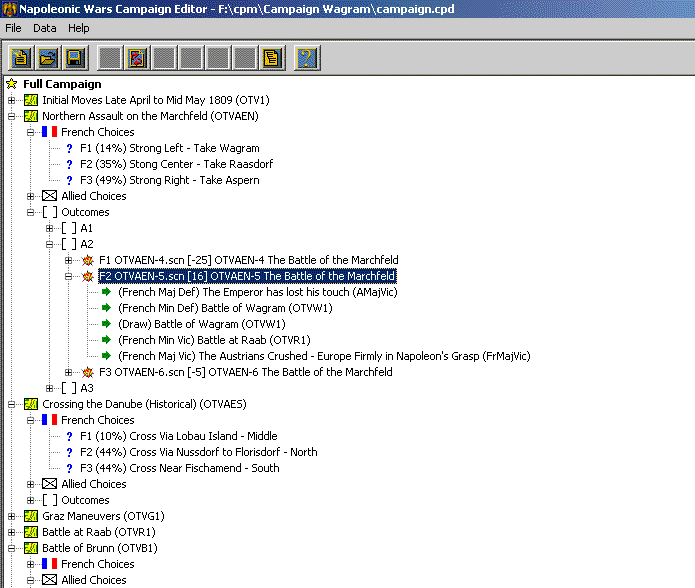Click the star icon next to Full Campaign
This screenshot has height=588, width=695.
12,84
